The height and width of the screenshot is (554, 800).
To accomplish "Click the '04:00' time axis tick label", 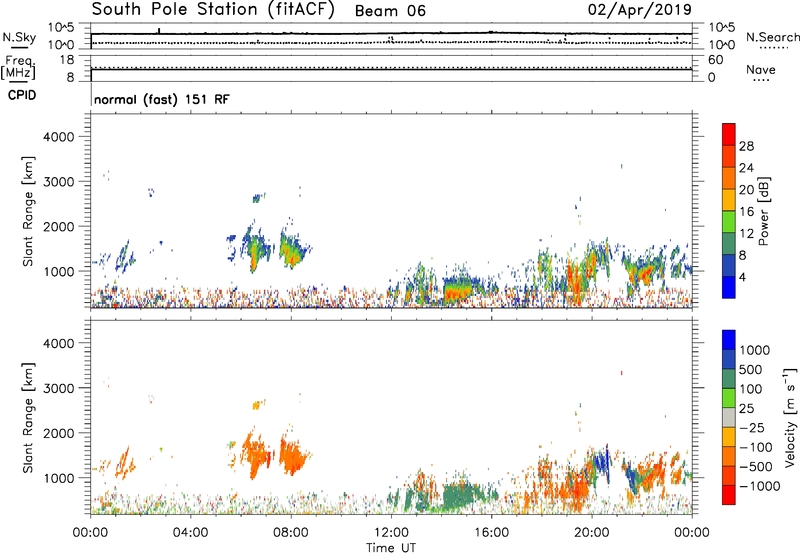I will [x=190, y=533].
